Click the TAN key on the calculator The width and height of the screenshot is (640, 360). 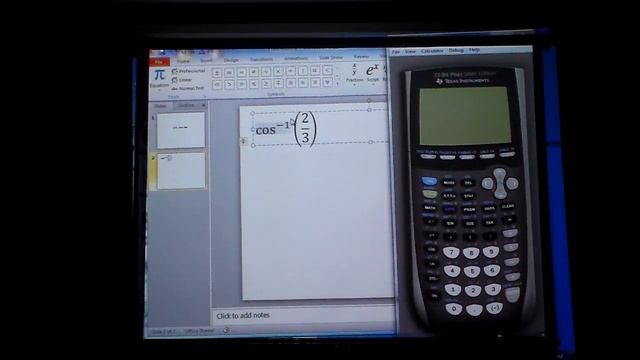coord(489,223)
